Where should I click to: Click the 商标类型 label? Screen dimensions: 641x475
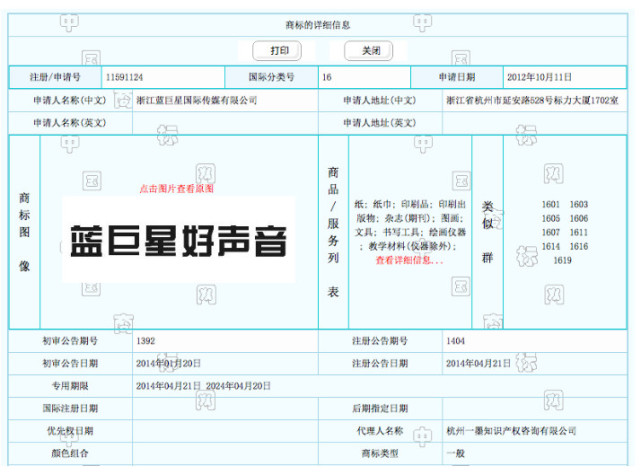coord(380,453)
